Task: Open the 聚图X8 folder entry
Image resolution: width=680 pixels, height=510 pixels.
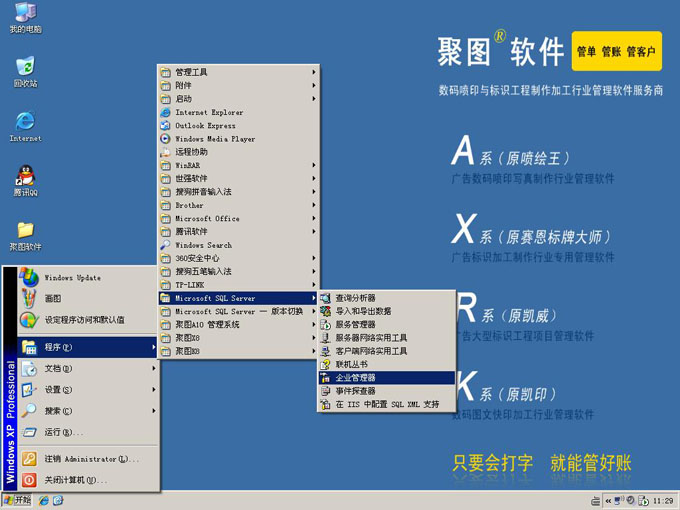Action: pos(238,338)
